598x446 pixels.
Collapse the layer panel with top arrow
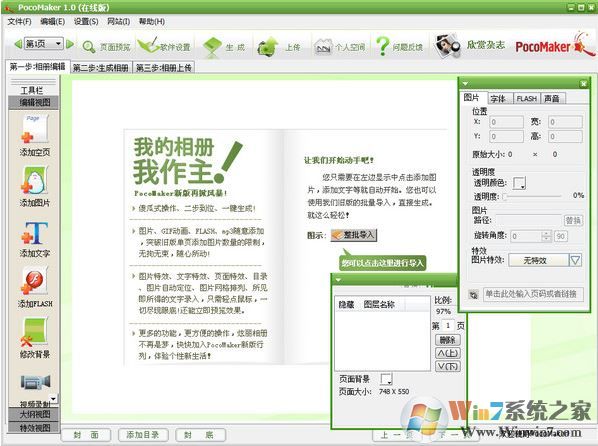338,280
